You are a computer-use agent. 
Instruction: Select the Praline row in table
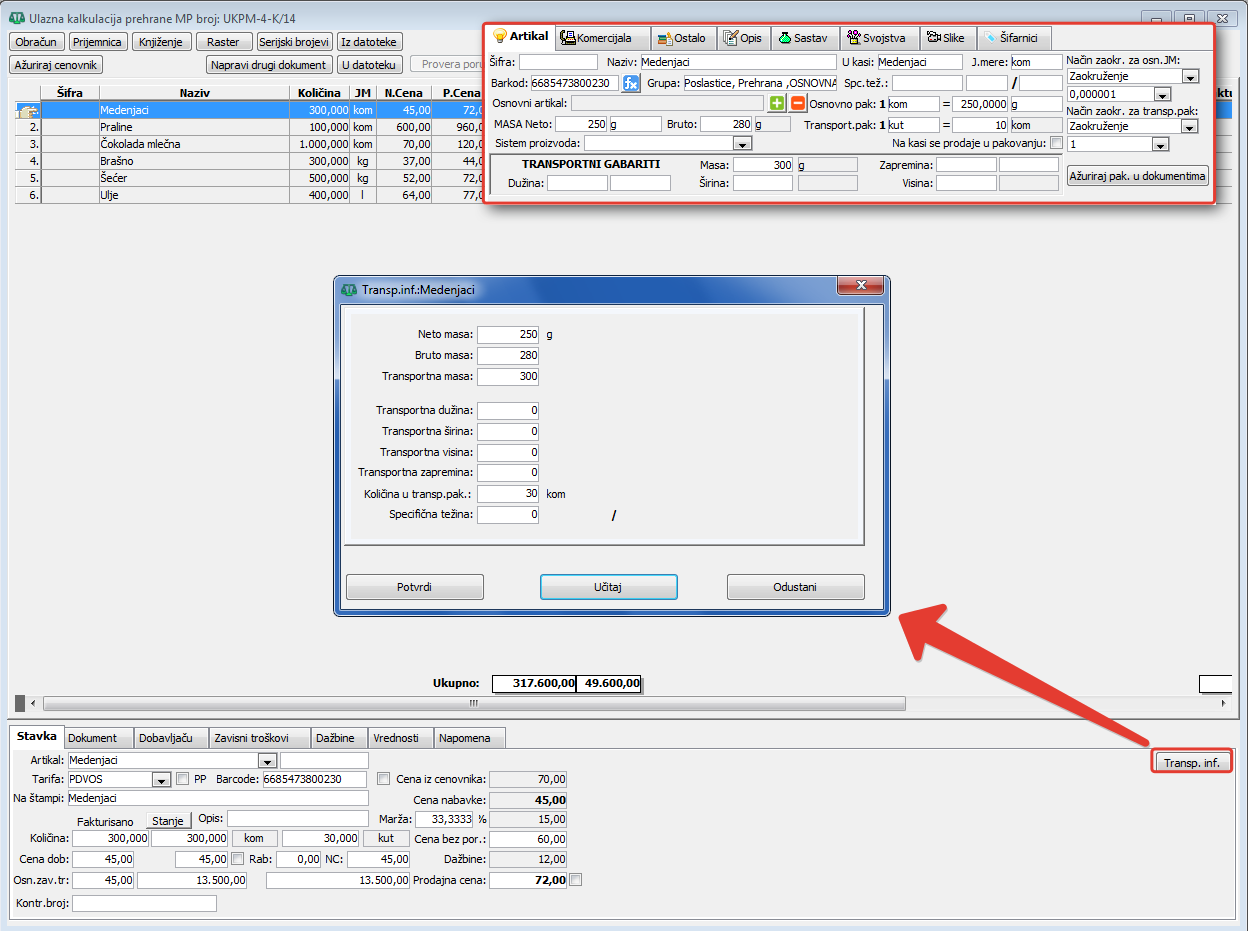194,128
